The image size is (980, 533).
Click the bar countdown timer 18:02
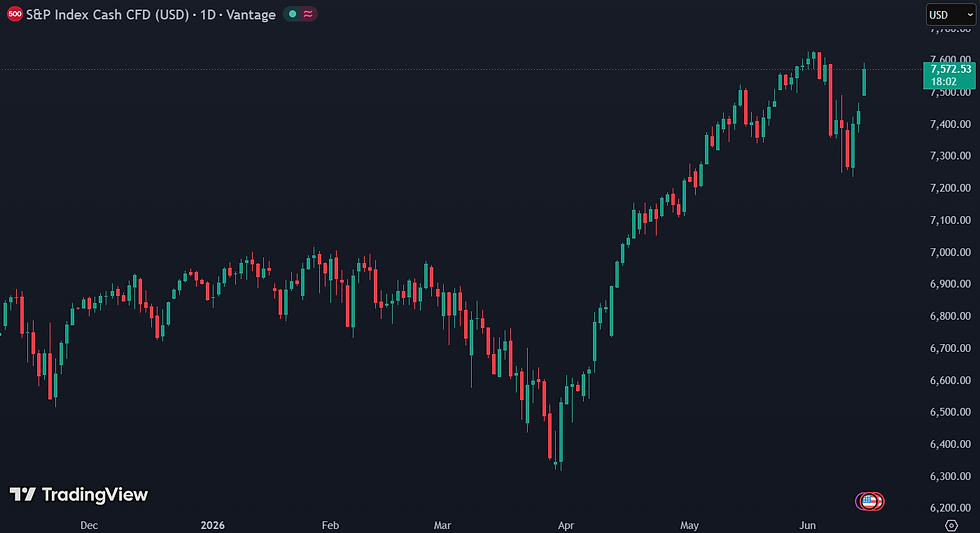point(943,81)
